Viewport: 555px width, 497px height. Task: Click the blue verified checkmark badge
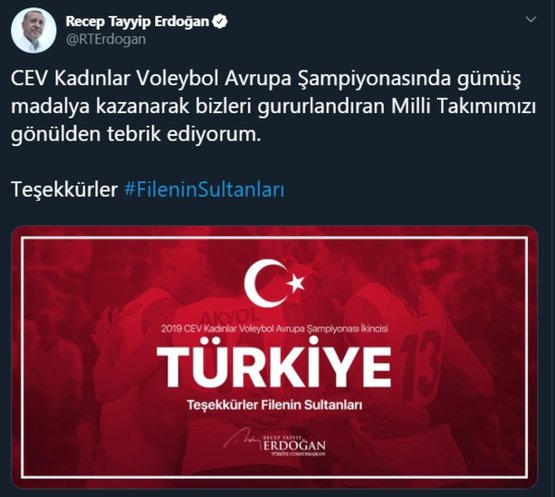(x=220, y=22)
